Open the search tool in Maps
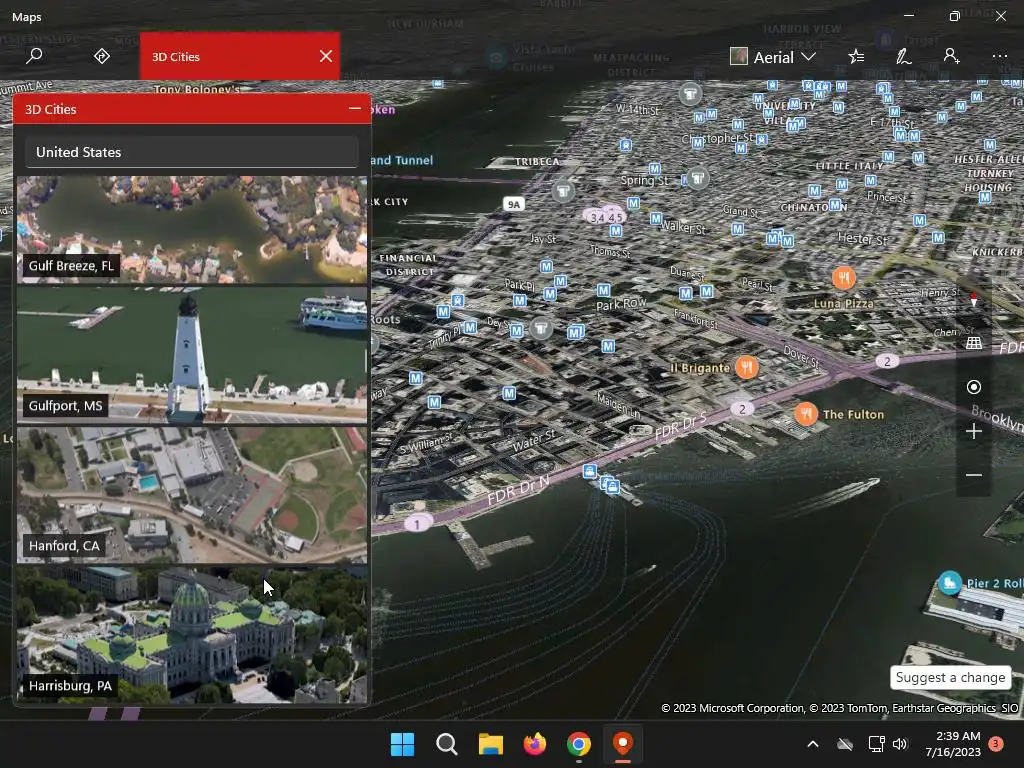 (34, 56)
